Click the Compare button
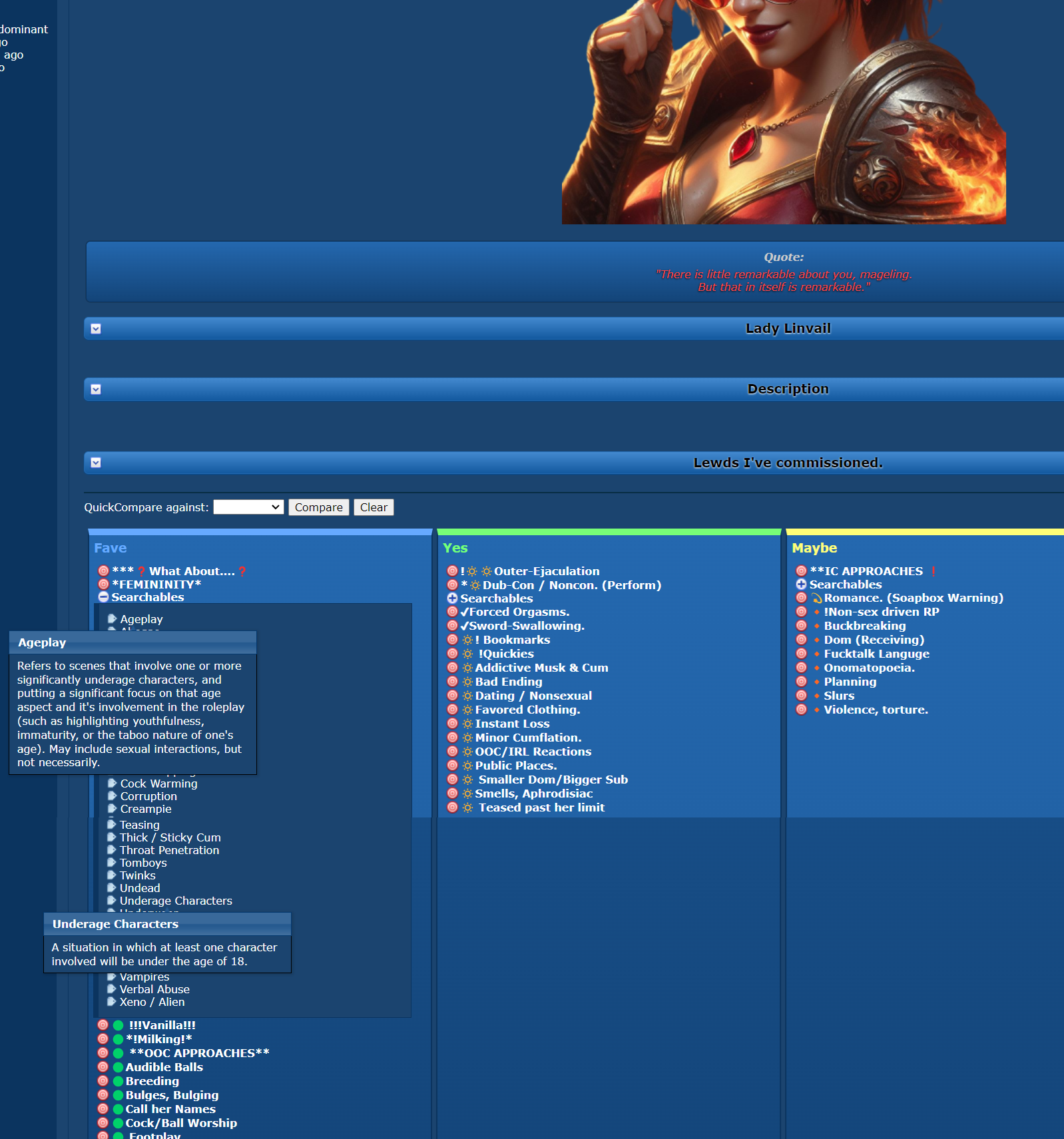The width and height of the screenshot is (1064, 1139). (319, 507)
